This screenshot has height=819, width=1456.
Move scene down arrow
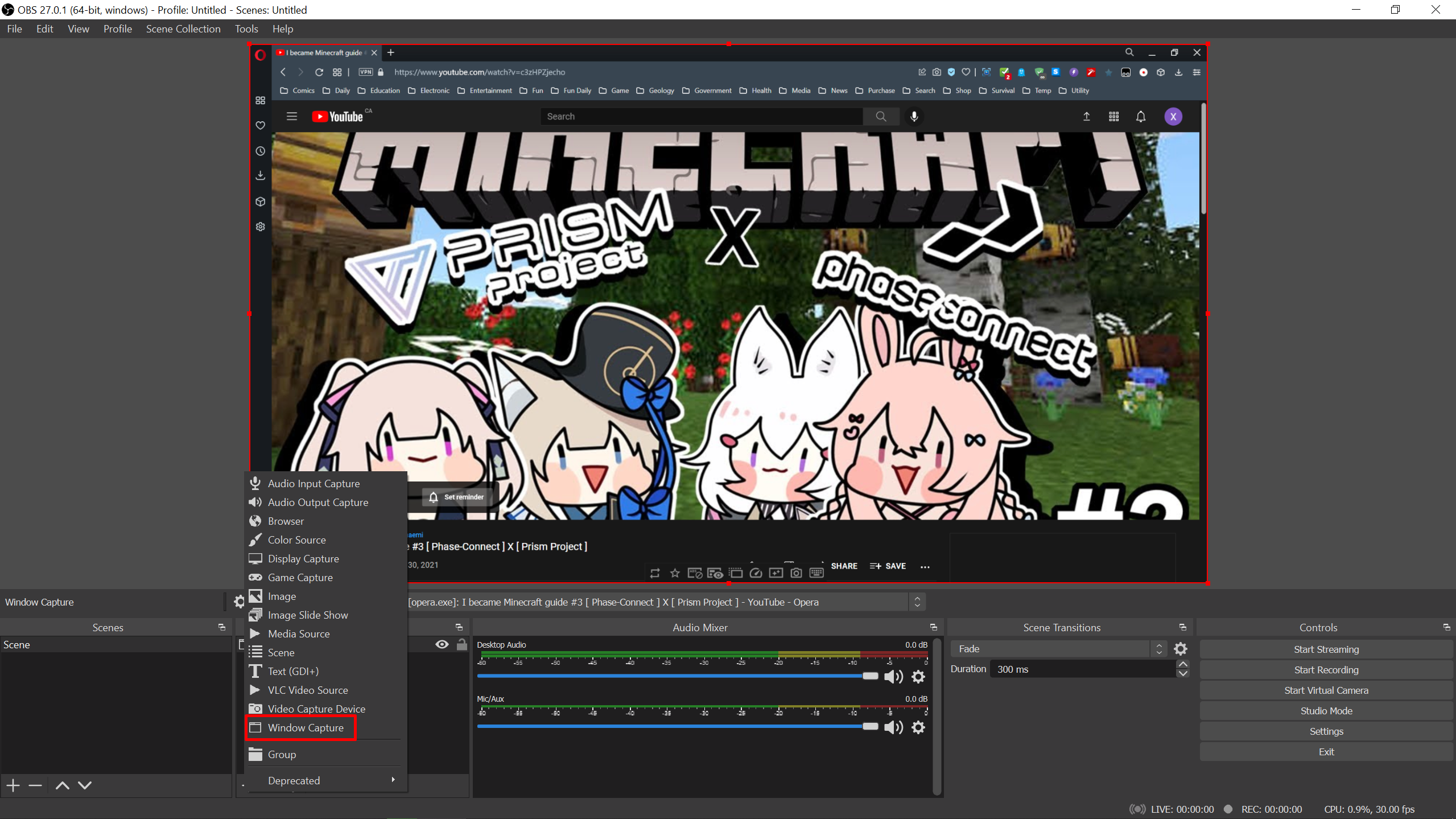(x=85, y=785)
